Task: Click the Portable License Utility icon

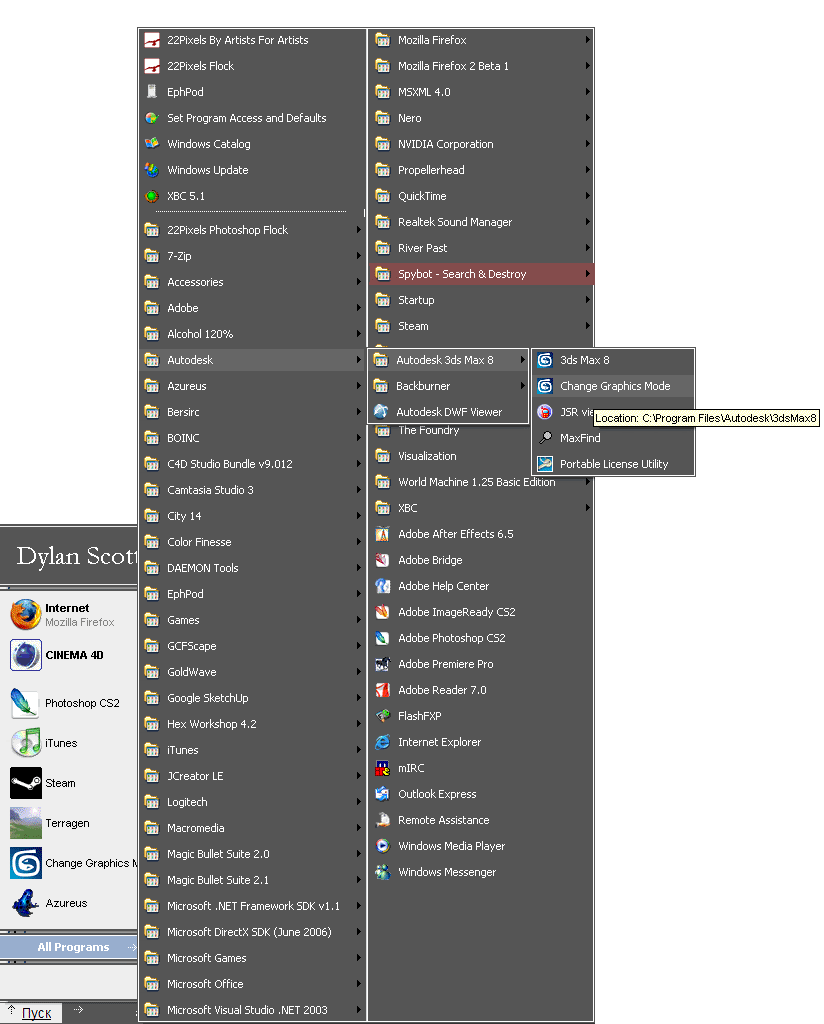Action: pos(545,464)
